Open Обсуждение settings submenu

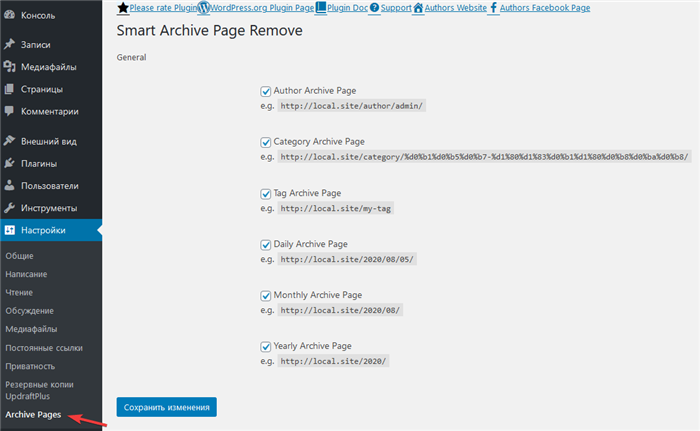click(29, 311)
